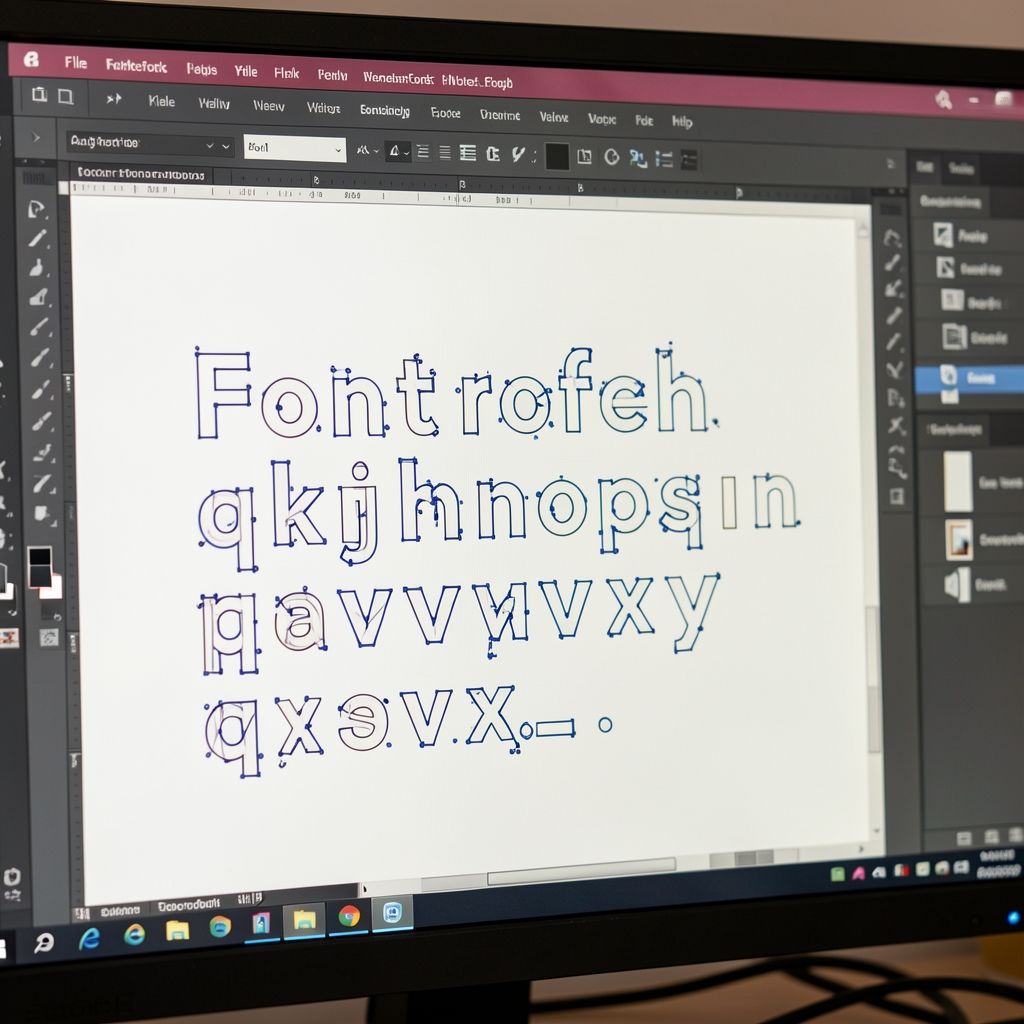Select the topmost tool in left toolbox
This screenshot has width=1024, height=1024.
(37, 209)
